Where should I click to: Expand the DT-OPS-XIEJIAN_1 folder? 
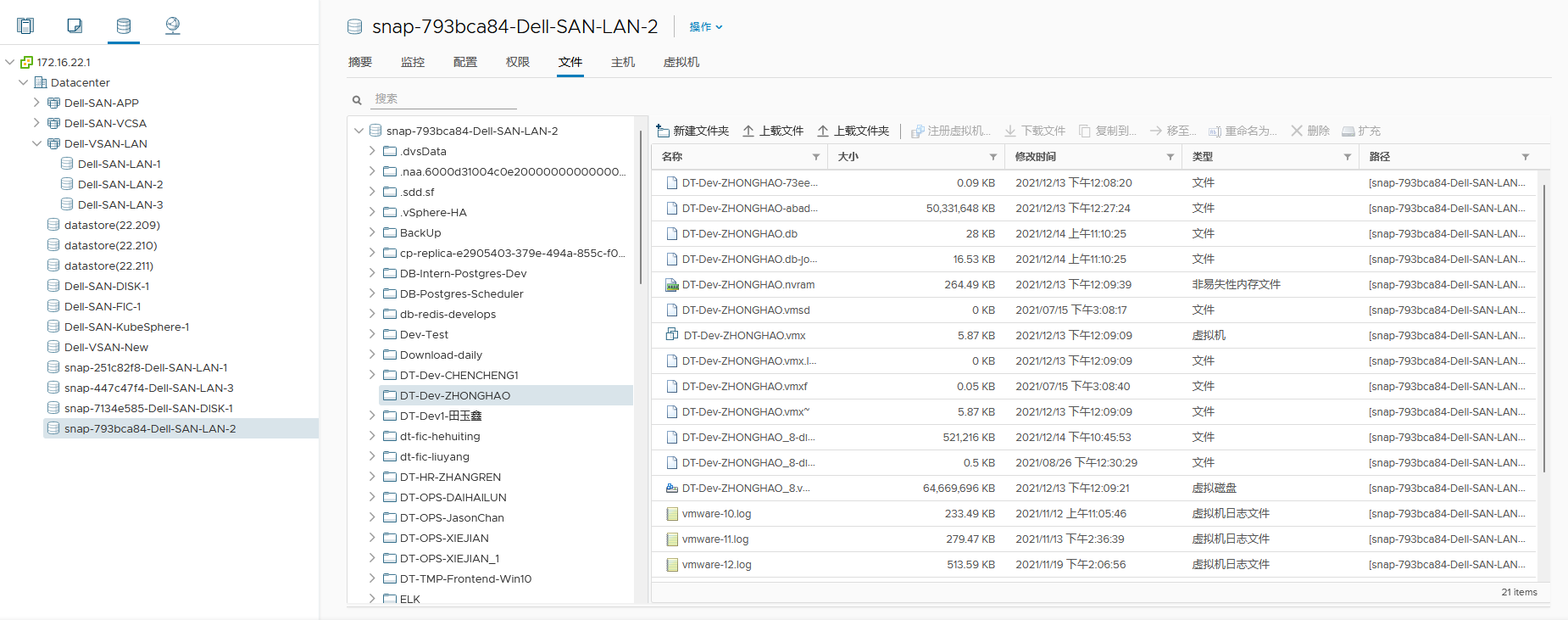point(372,558)
